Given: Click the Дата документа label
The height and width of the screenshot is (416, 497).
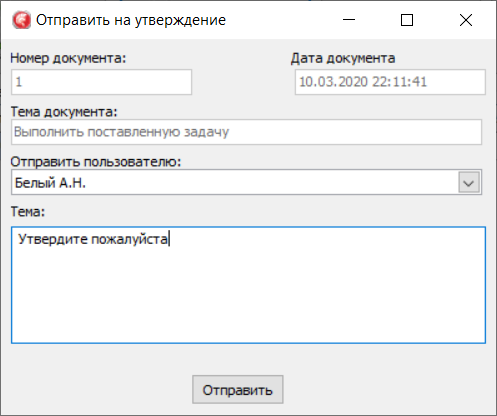Looking at the screenshot, I should (x=343, y=58).
